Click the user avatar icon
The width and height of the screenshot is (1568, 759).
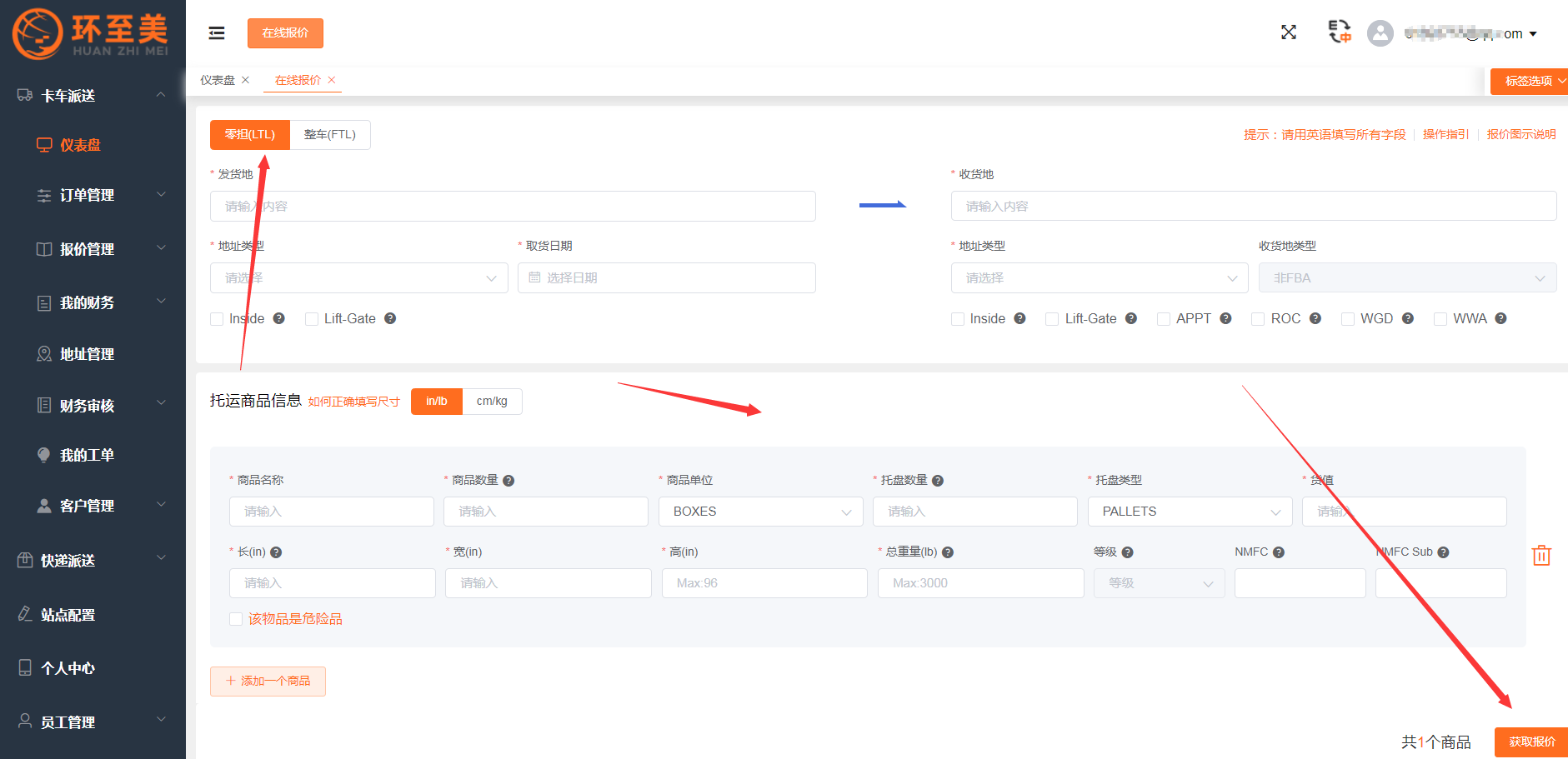click(1380, 33)
